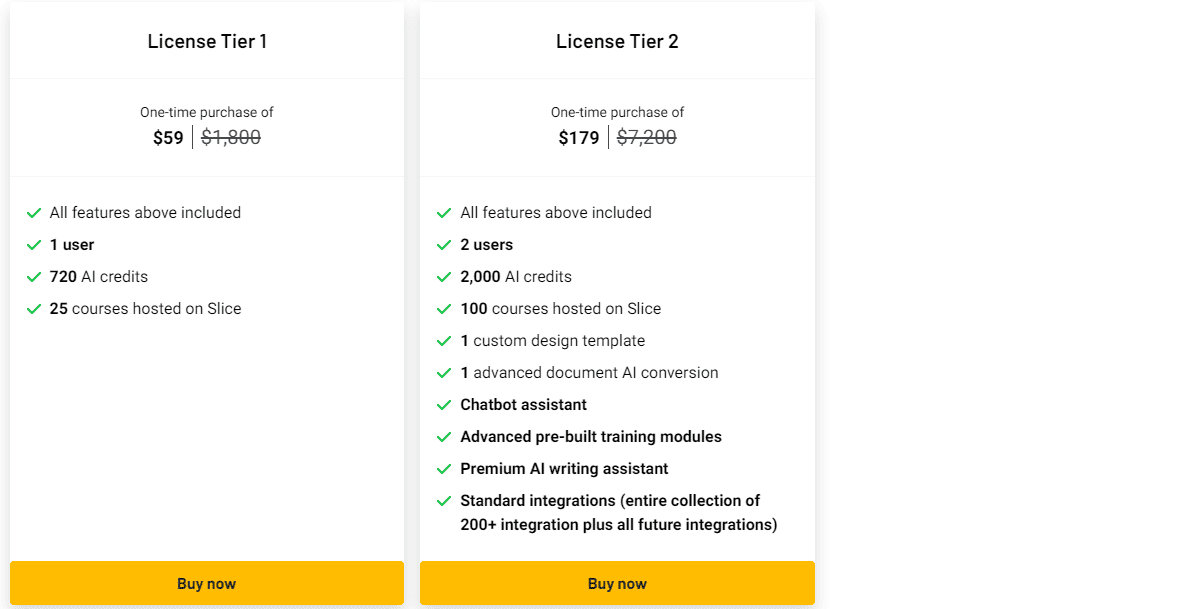Click the checkmark next to "2 users"

click(x=444, y=244)
